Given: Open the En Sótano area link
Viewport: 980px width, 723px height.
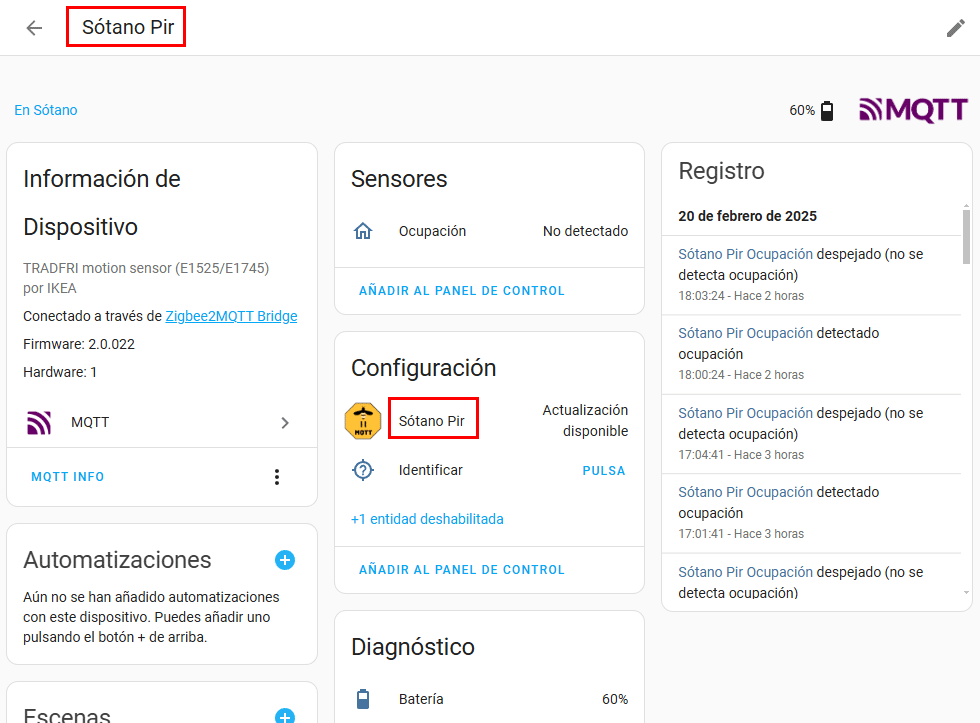Looking at the screenshot, I should coord(46,110).
